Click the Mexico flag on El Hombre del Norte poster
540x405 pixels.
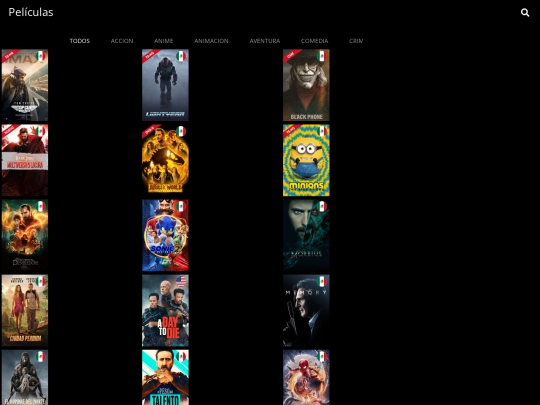[x=41, y=356]
